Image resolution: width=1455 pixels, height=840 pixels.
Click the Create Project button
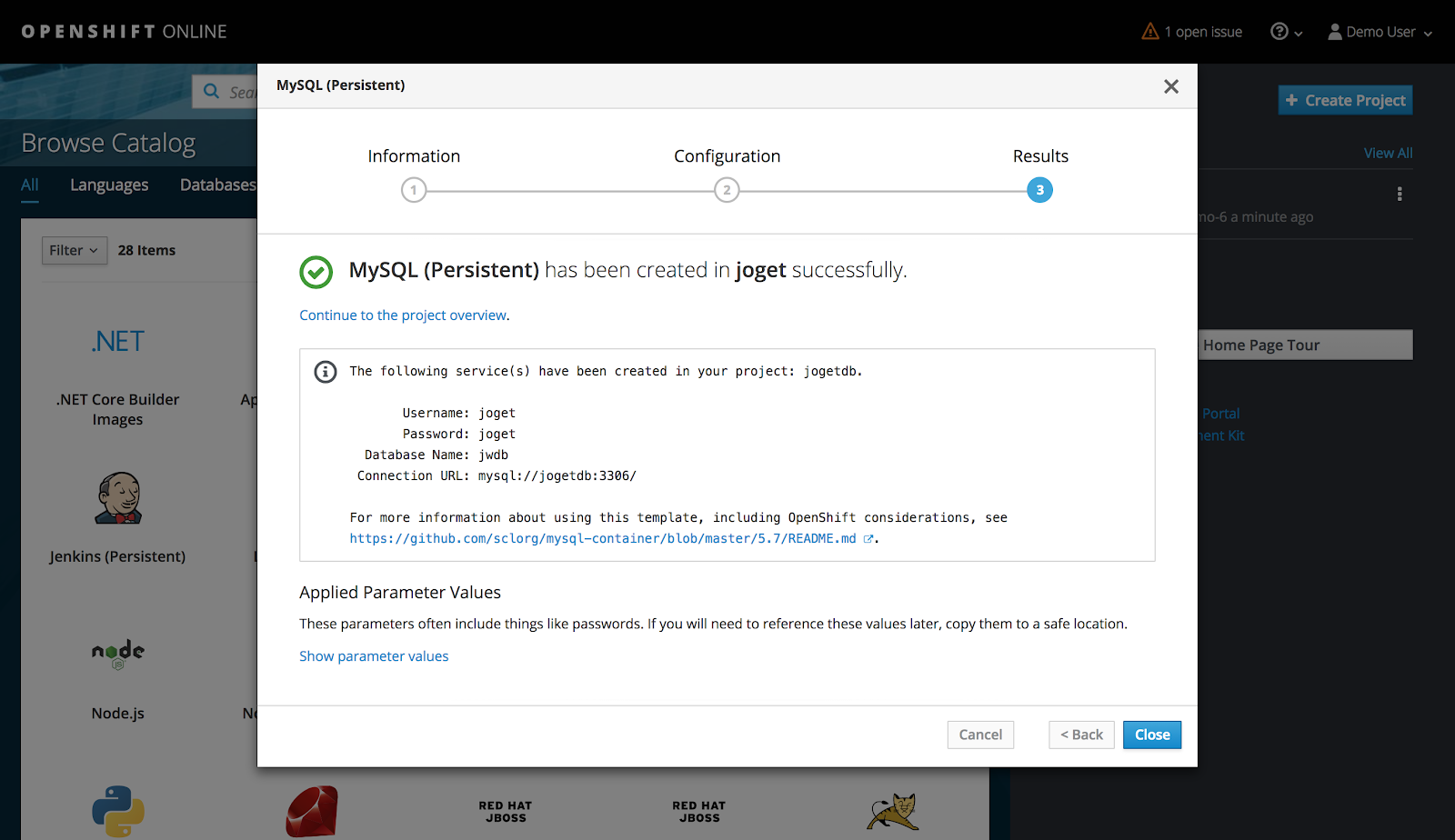[1345, 100]
